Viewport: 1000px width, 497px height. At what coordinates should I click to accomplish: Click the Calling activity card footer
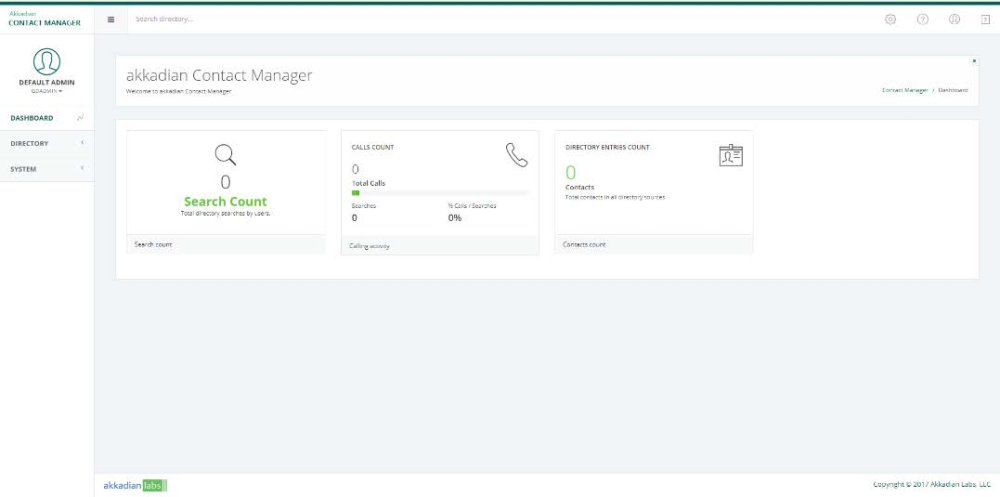(440, 246)
